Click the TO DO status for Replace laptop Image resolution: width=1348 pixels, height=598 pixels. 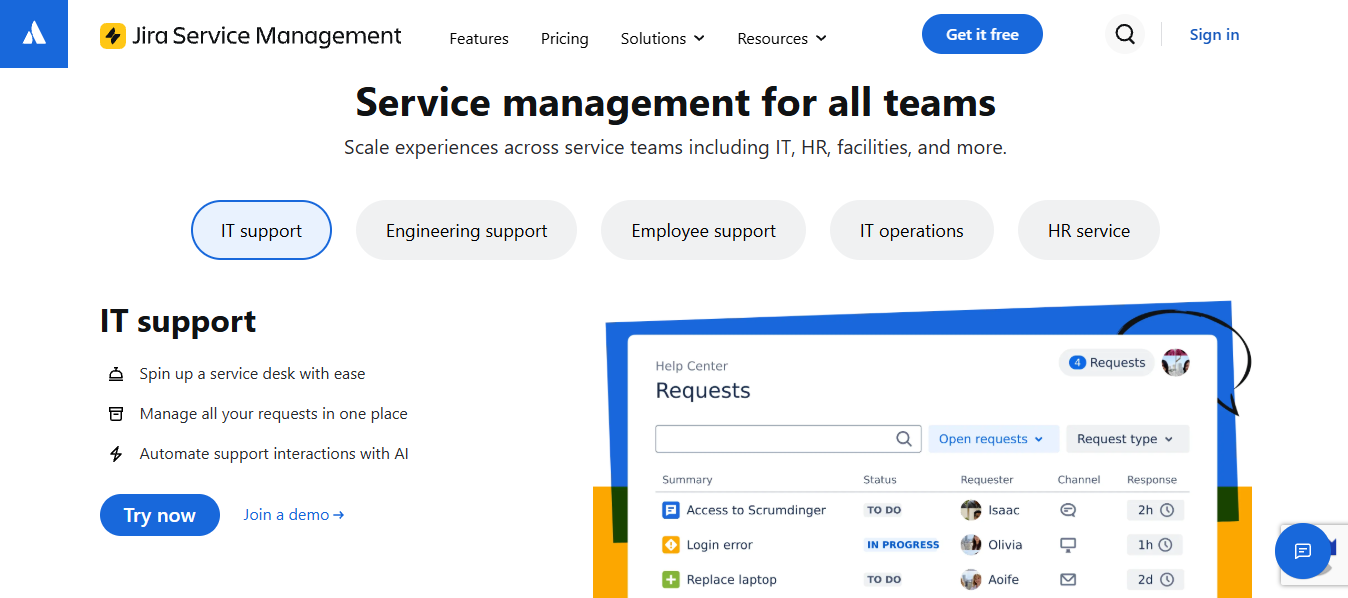pos(884,580)
